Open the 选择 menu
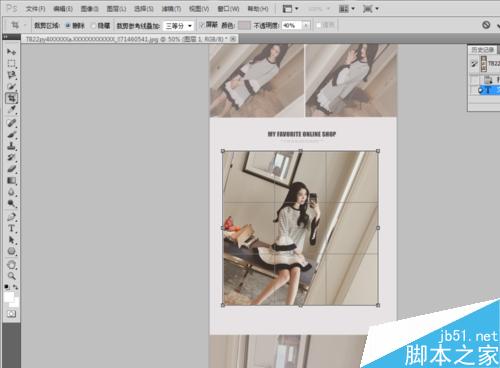Image resolution: width=500 pixels, height=368 pixels. click(144, 9)
